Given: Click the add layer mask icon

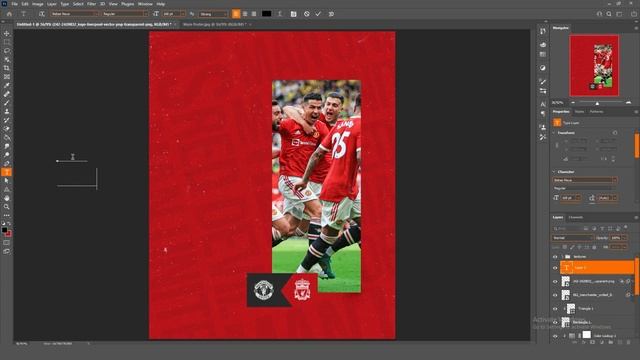Looking at the screenshot, I should tap(593, 342).
